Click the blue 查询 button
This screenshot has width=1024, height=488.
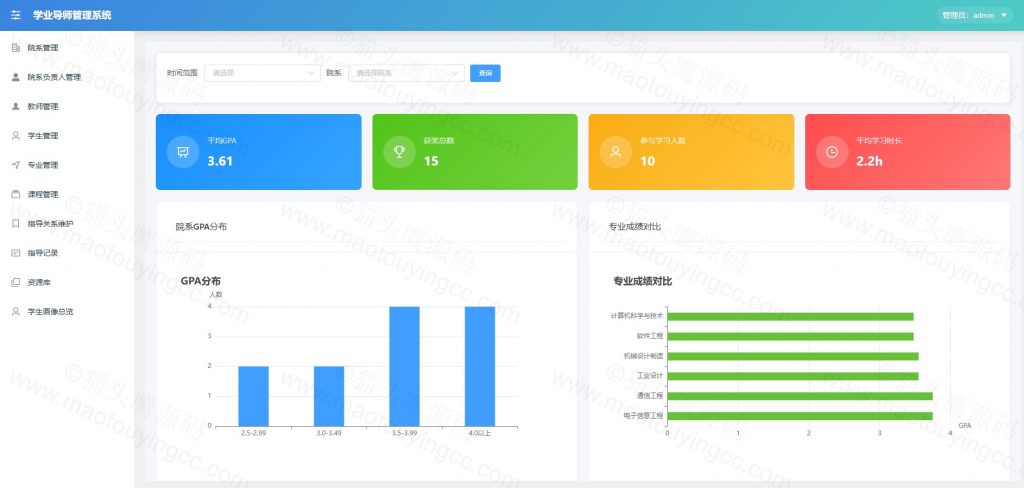[x=485, y=73]
